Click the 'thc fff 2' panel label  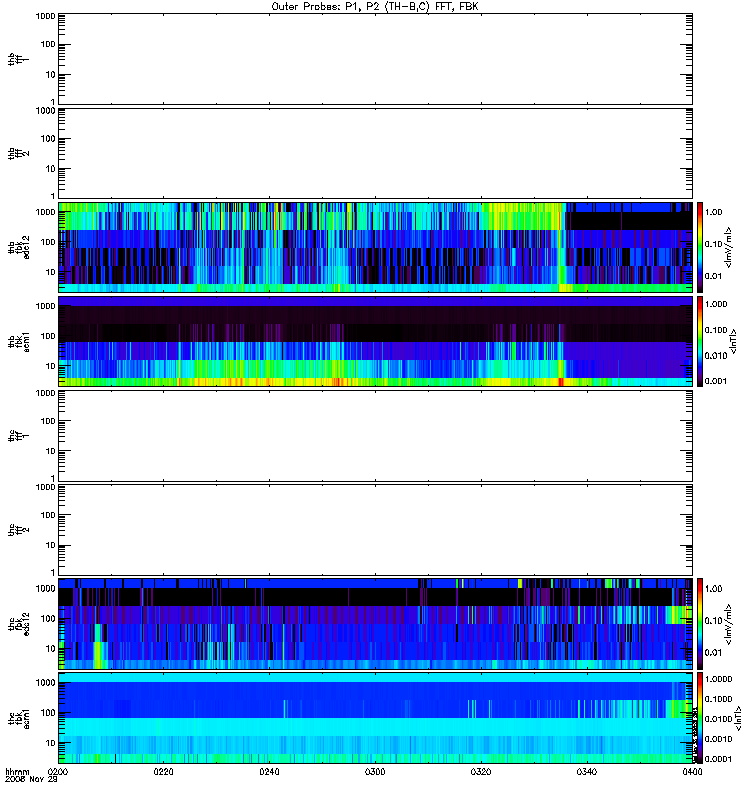point(19,530)
